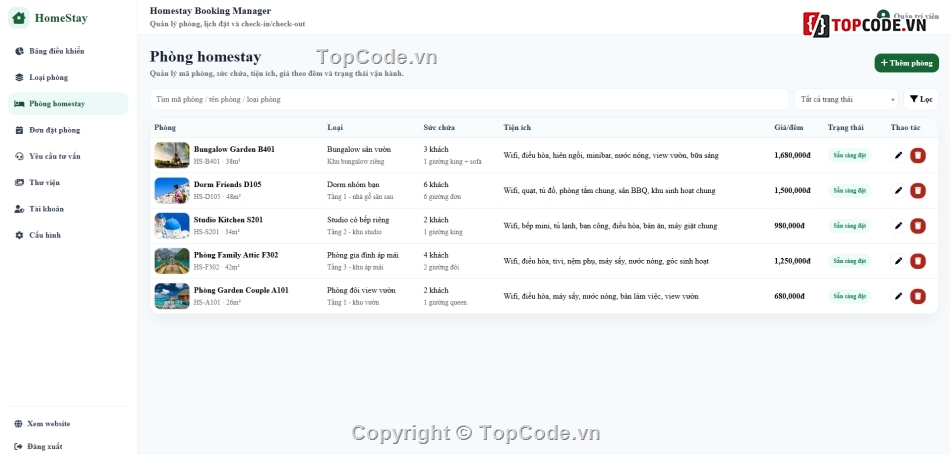
Task: Focus the room search input field
Action: 470,99
